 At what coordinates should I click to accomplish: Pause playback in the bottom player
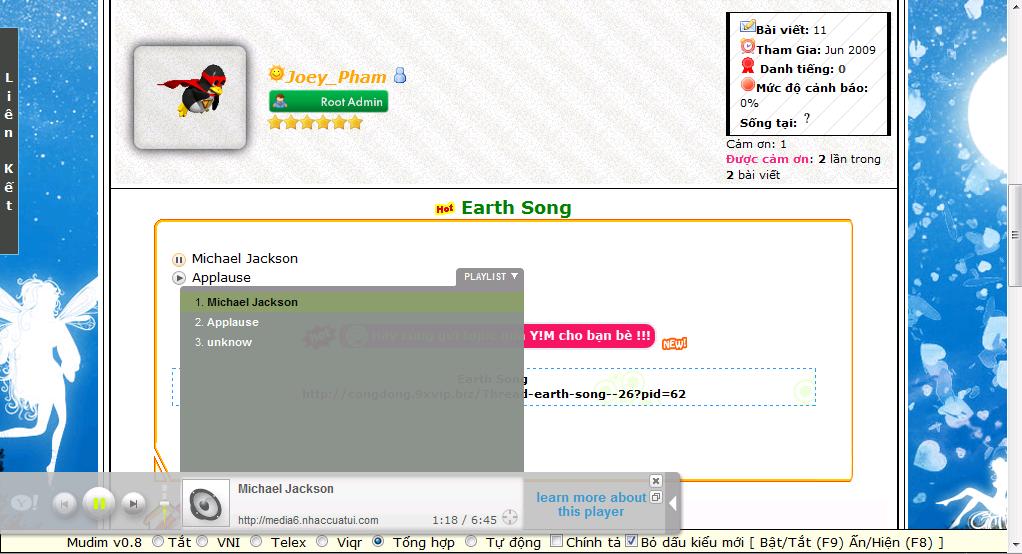point(98,504)
